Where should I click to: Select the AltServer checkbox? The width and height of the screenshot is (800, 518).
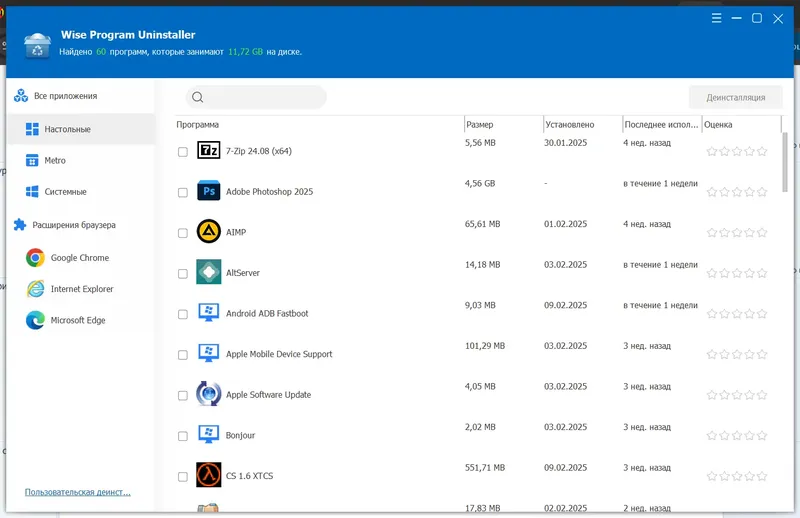(183, 274)
